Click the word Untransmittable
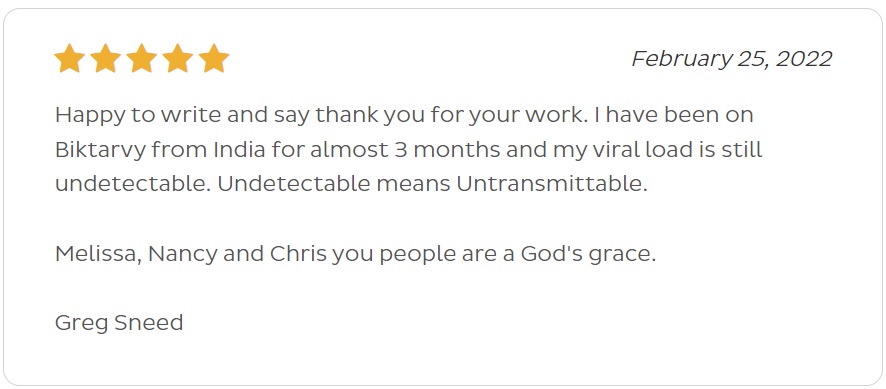 coord(552,184)
